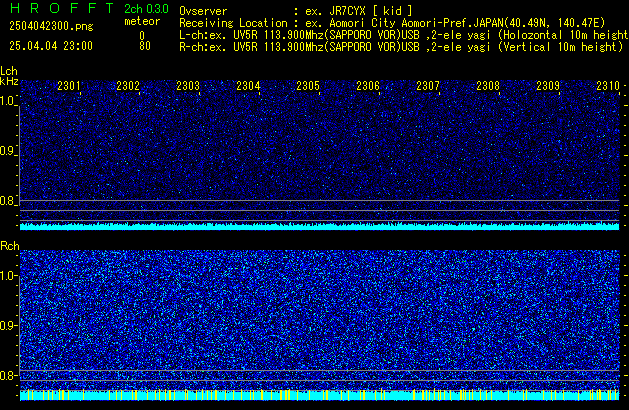629x410 pixels.
Task: Click the R-ch receiver description line
Action: coord(401,47)
